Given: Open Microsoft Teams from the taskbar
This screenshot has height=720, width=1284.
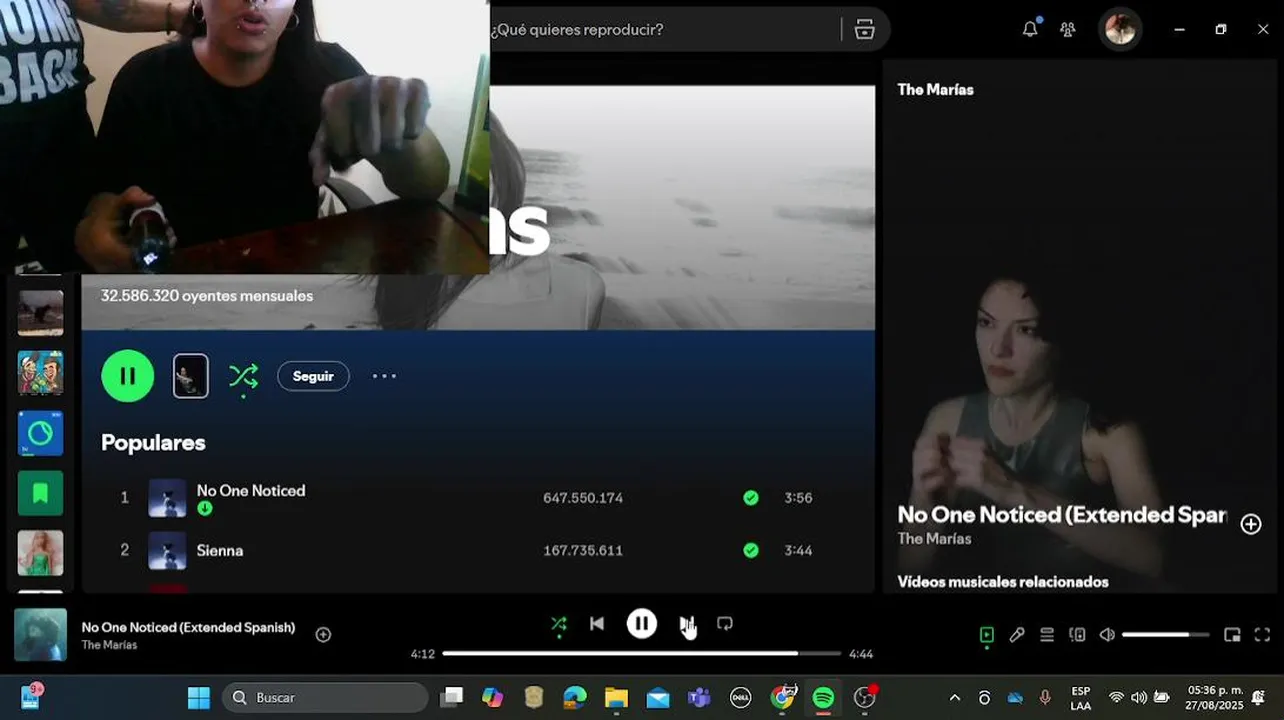Looking at the screenshot, I should point(699,697).
